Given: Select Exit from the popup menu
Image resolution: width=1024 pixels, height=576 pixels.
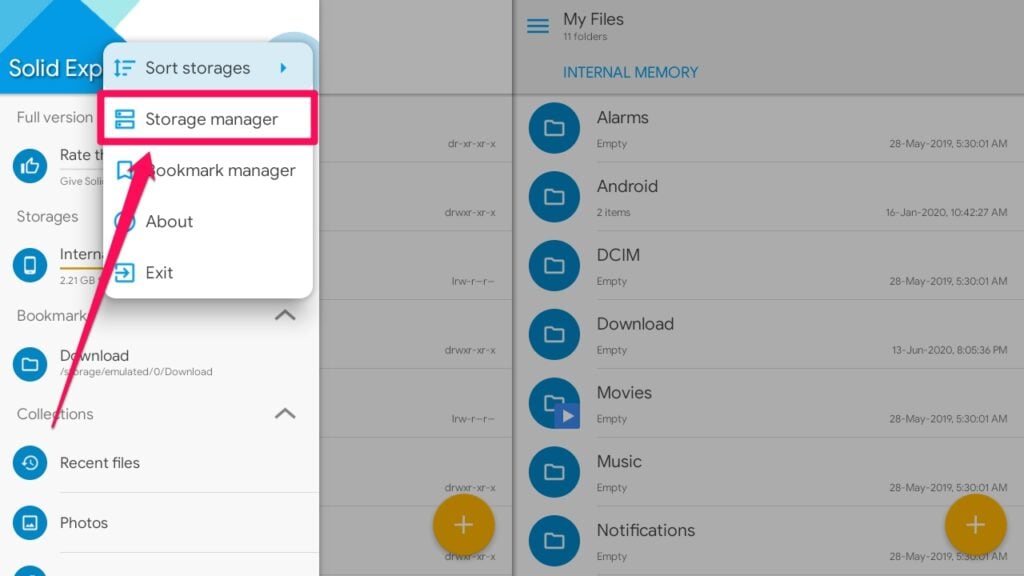Looking at the screenshot, I should (x=208, y=272).
